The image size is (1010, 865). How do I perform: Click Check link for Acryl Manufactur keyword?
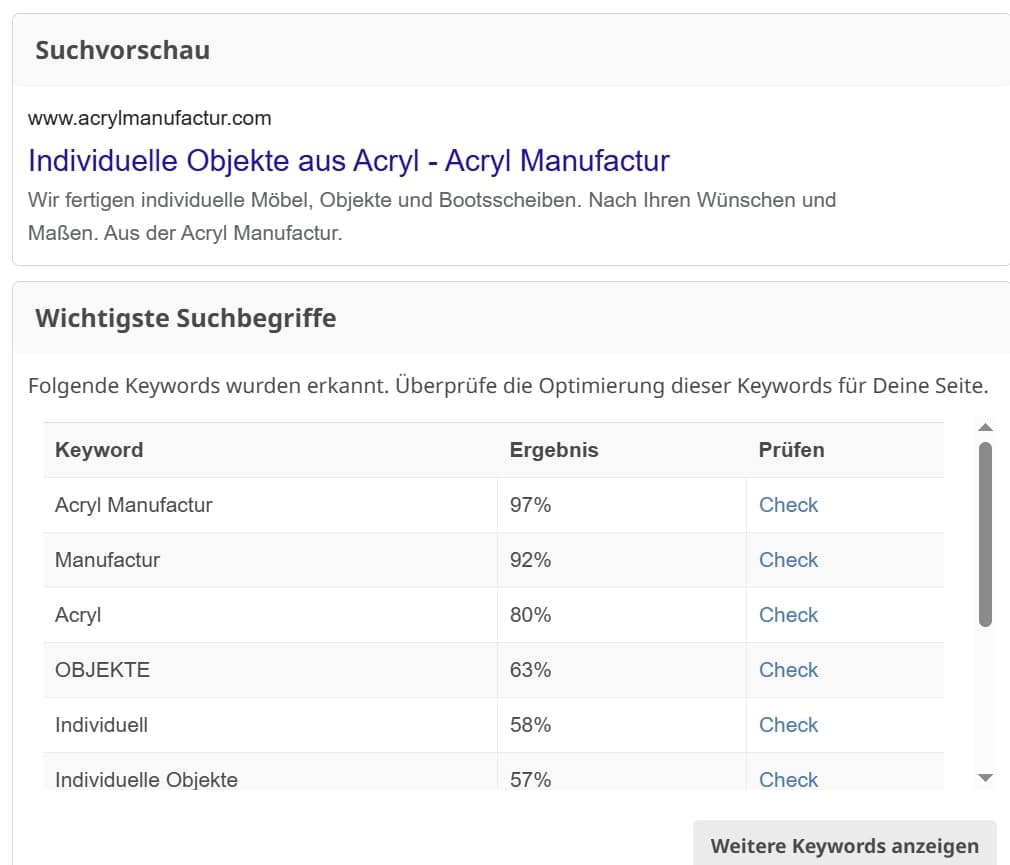coord(788,505)
